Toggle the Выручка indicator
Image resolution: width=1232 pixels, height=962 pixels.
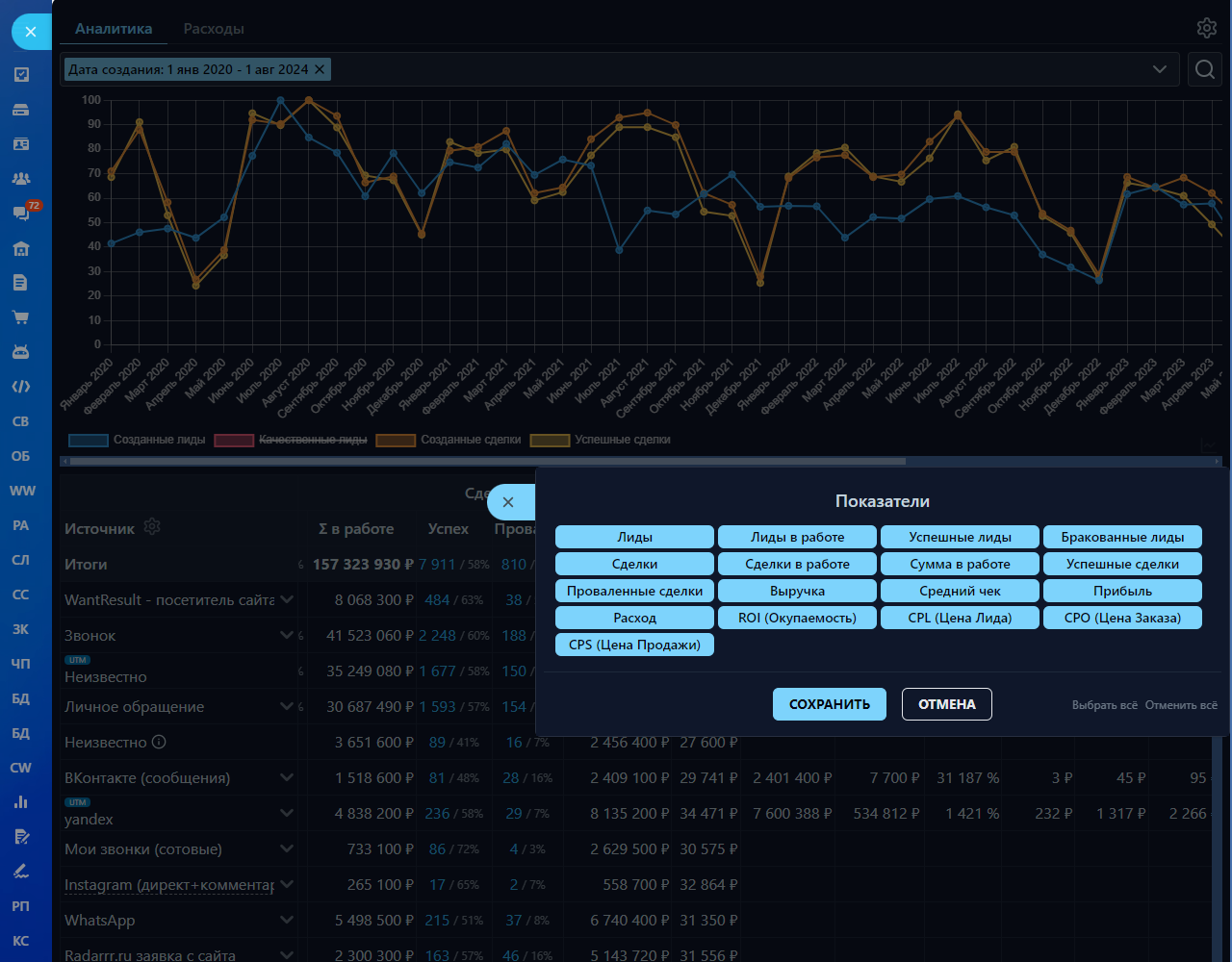797,591
